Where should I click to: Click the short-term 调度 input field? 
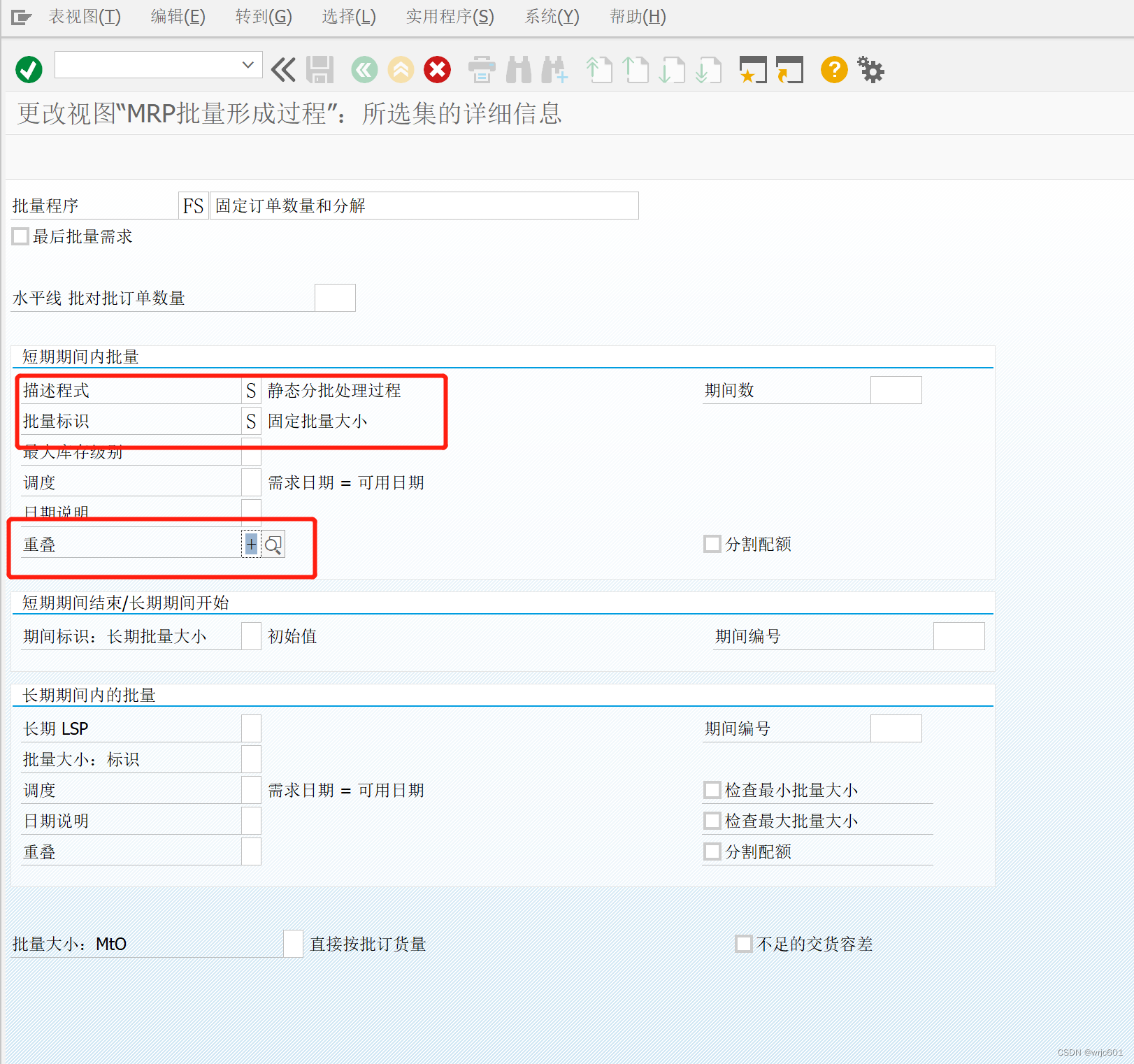[251, 482]
